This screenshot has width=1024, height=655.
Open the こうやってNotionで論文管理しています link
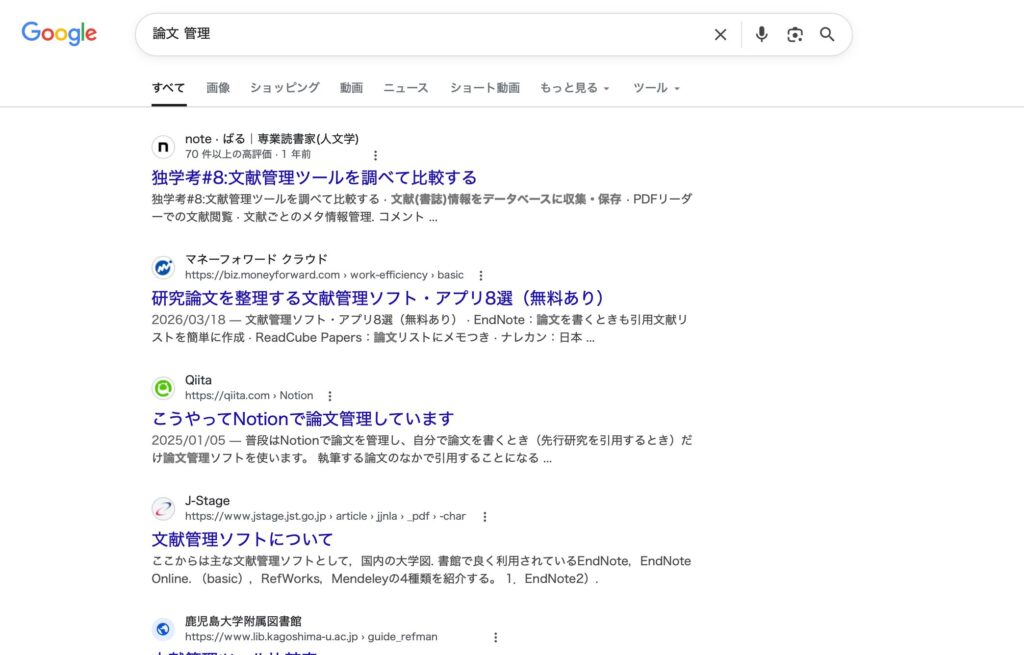(303, 418)
